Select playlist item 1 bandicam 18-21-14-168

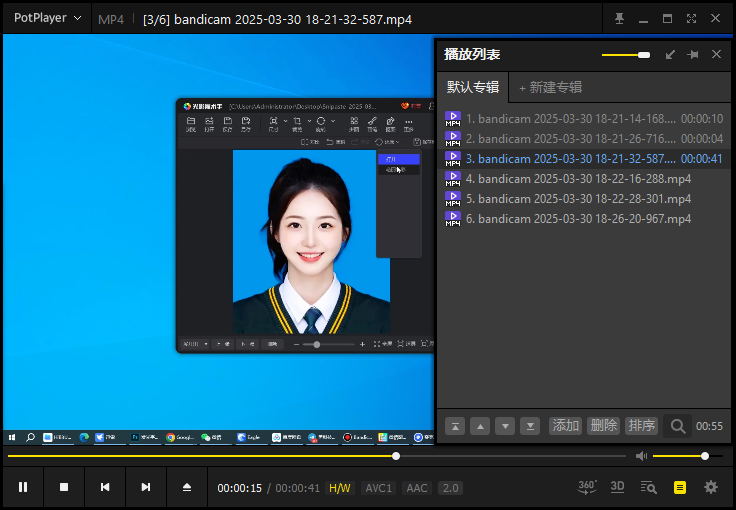(x=584, y=119)
